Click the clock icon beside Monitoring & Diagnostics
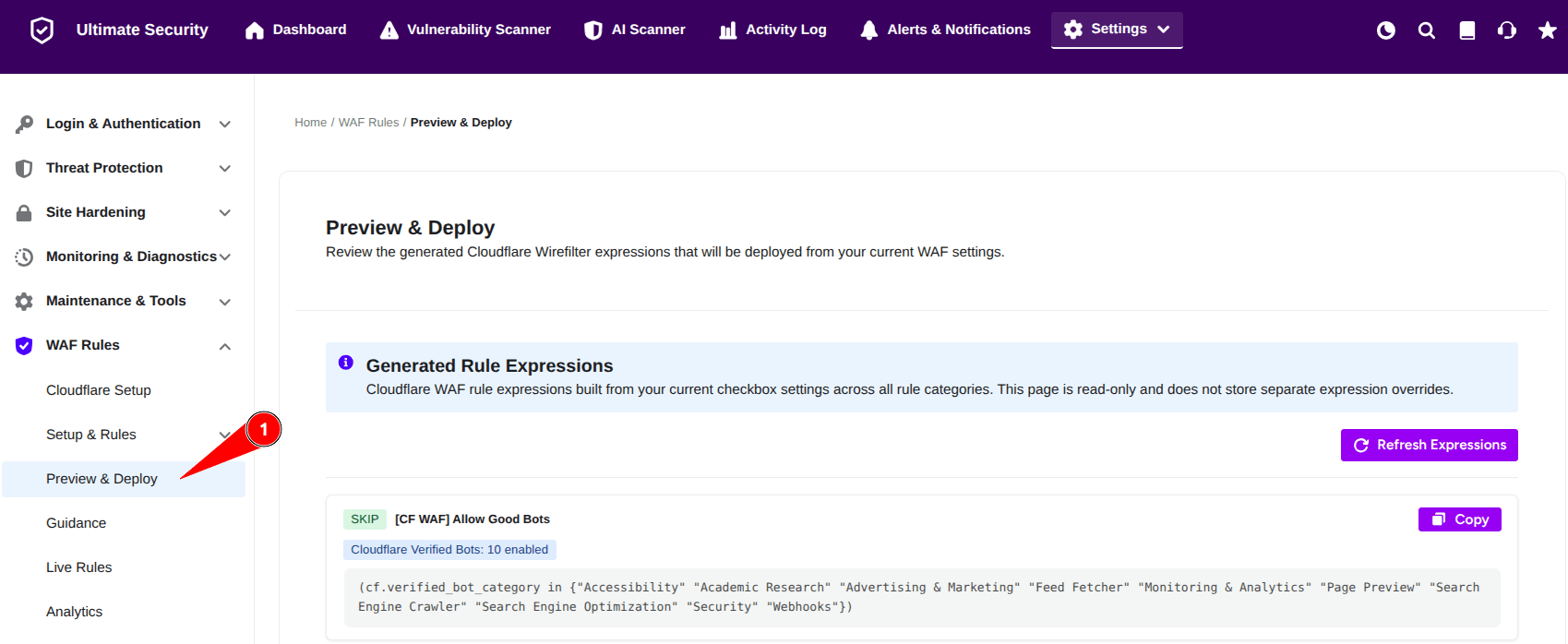1568x644 pixels. pos(24,256)
